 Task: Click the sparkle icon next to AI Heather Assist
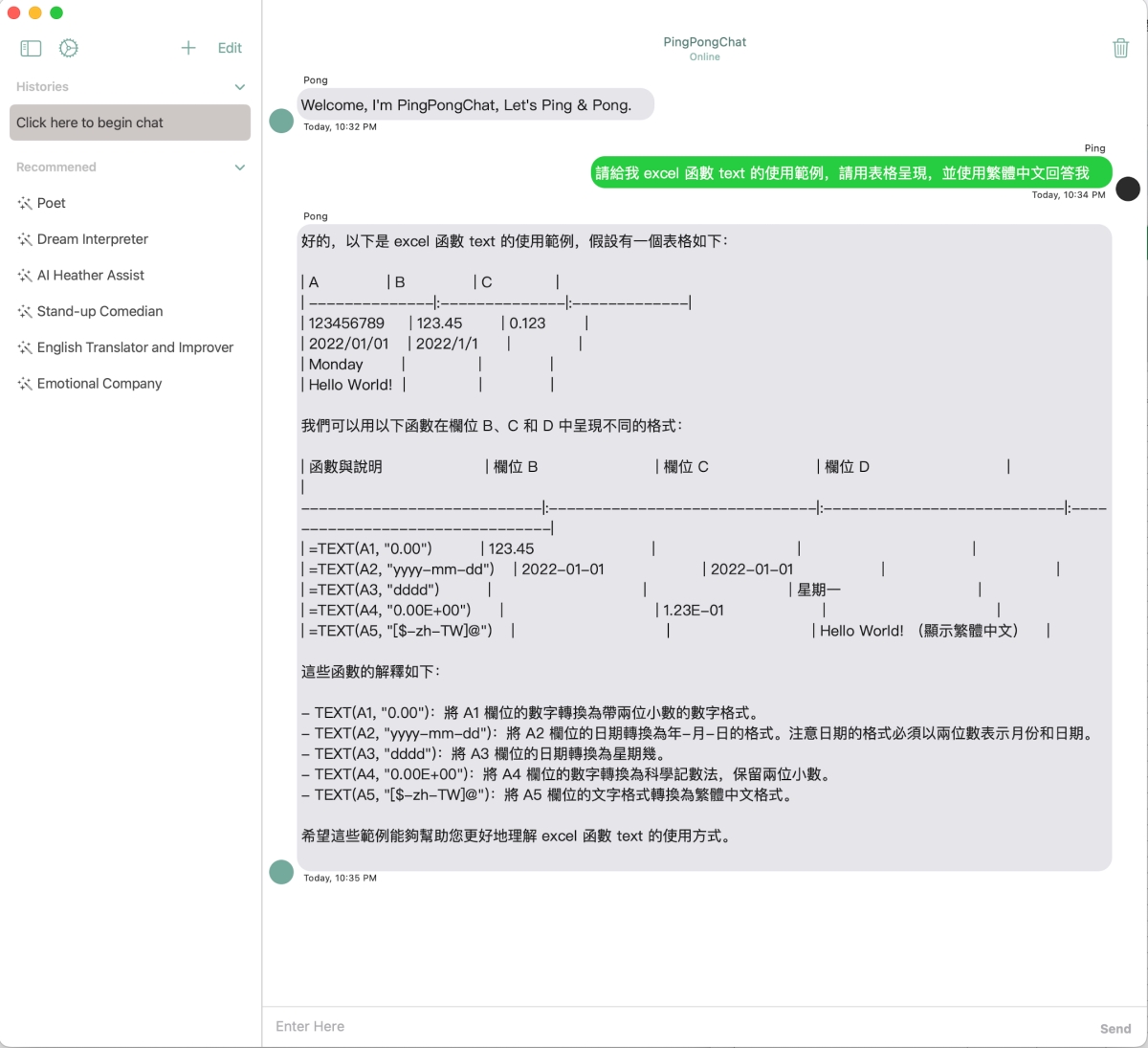tap(25, 276)
